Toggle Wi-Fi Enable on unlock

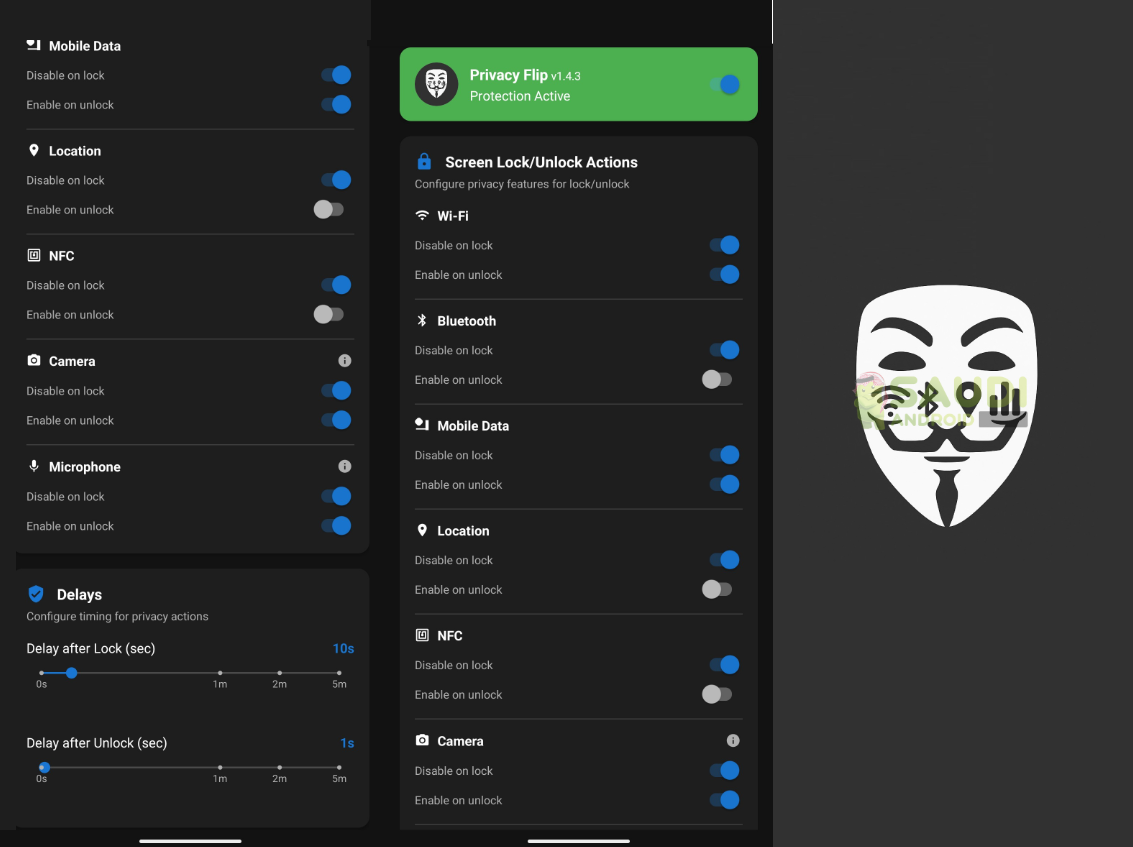point(725,275)
